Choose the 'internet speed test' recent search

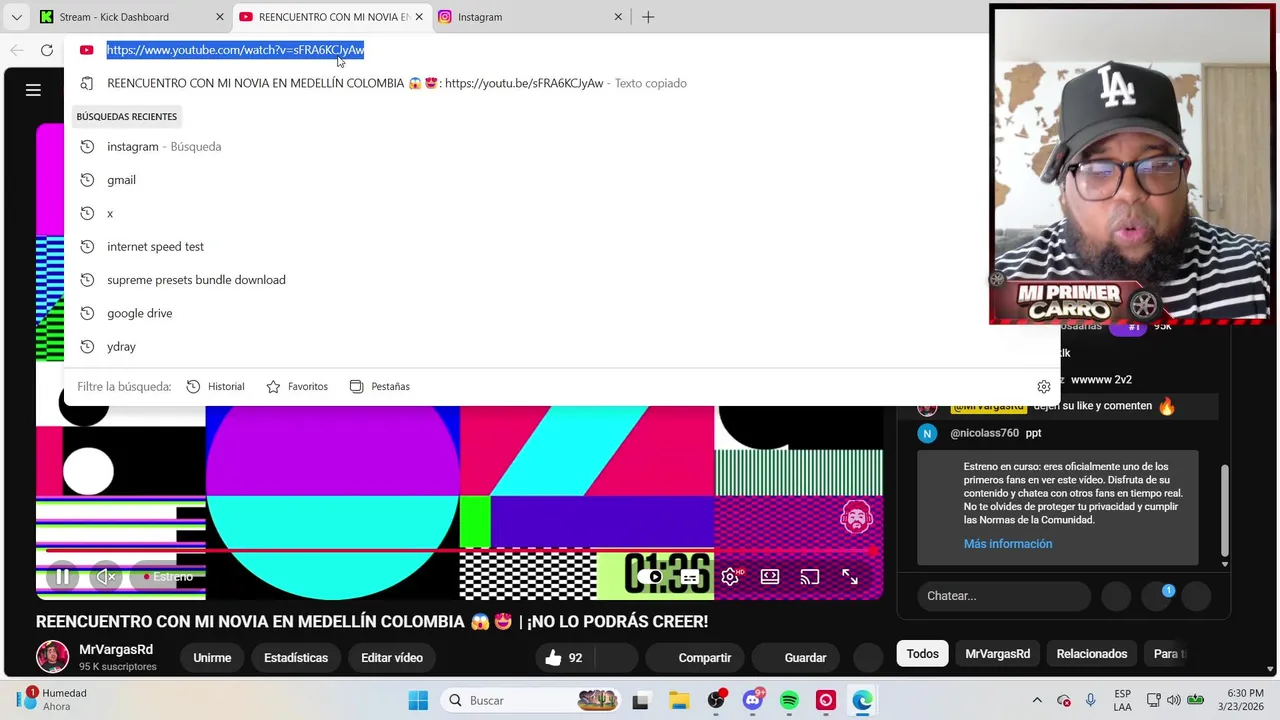coord(562,246)
